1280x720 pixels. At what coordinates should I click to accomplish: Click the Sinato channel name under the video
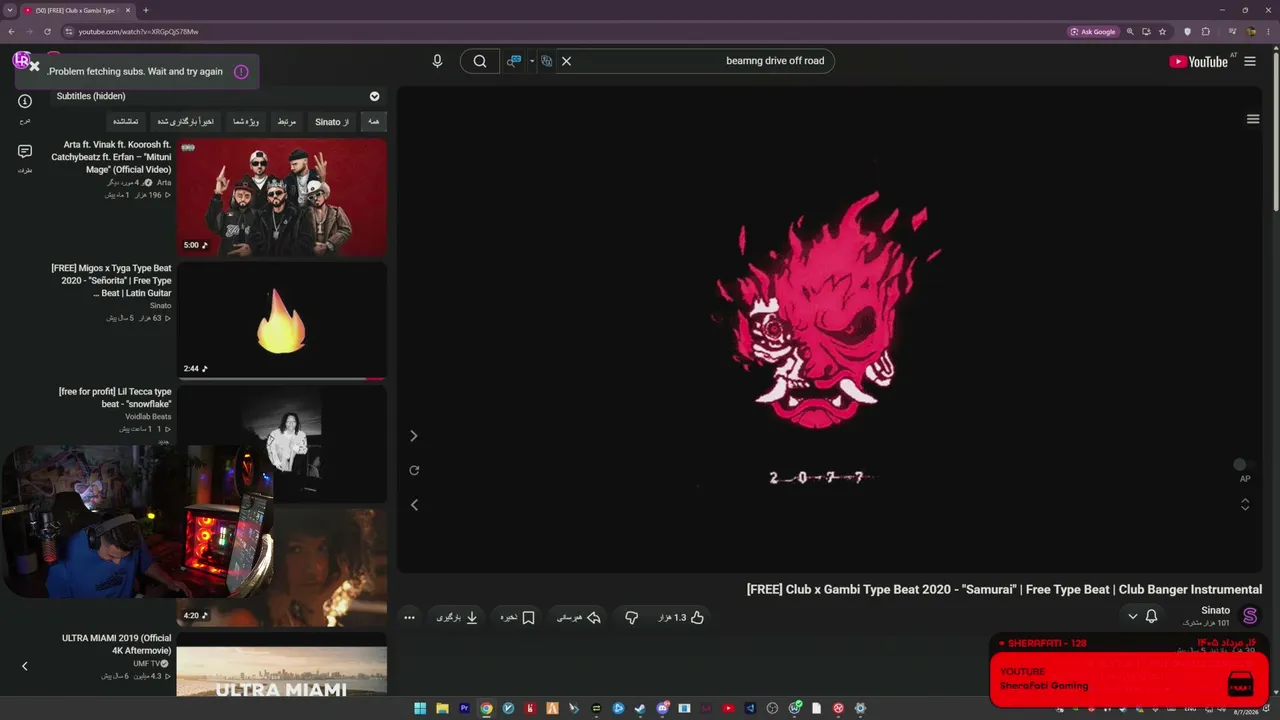[1216, 610]
